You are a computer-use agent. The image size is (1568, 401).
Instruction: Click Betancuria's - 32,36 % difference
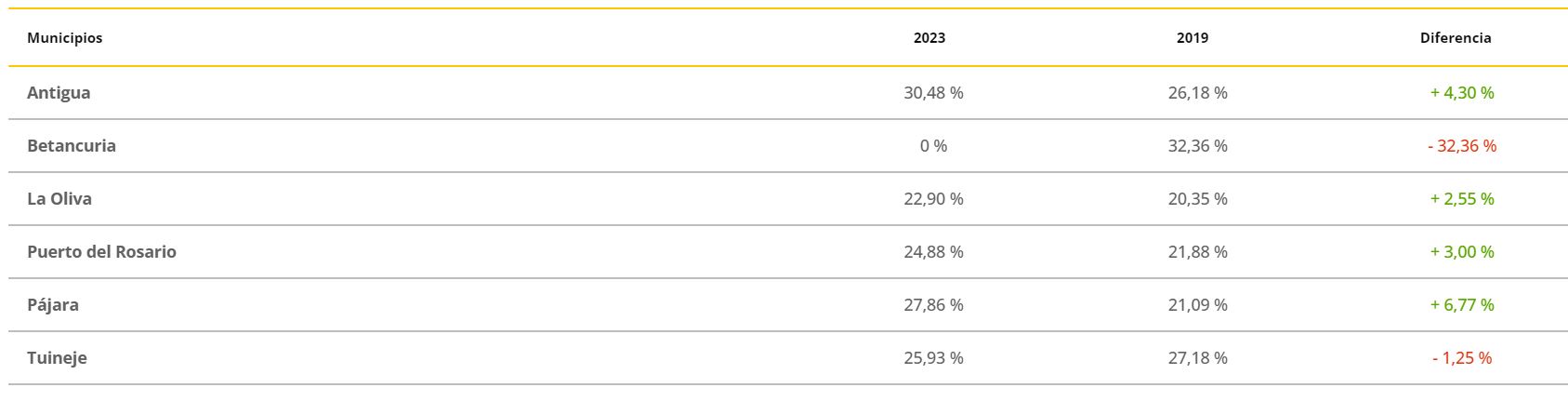[1462, 146]
